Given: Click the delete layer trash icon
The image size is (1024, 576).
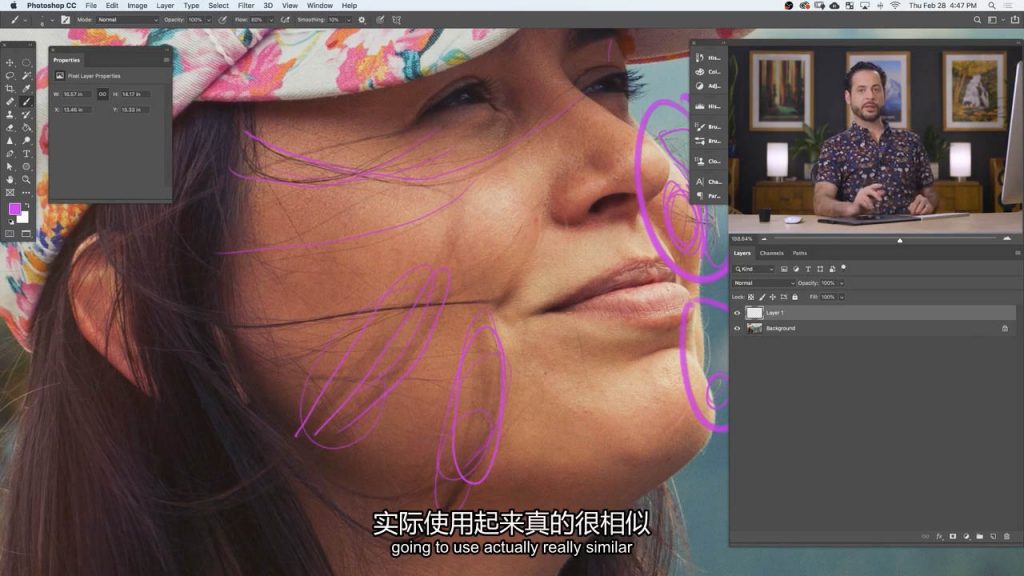Looking at the screenshot, I should pyautogui.click(x=1007, y=536).
